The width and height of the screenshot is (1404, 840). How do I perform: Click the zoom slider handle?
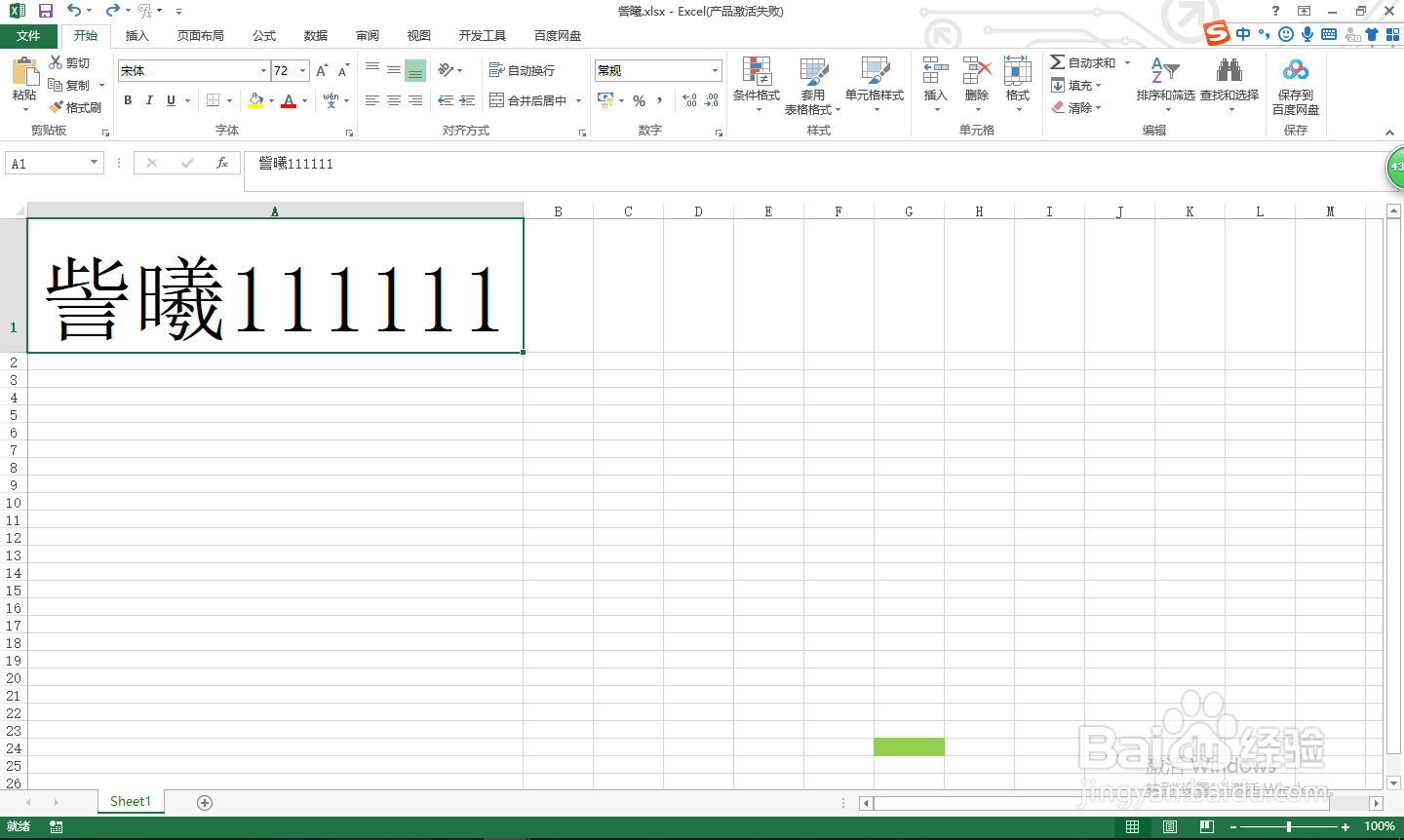coord(1289,826)
